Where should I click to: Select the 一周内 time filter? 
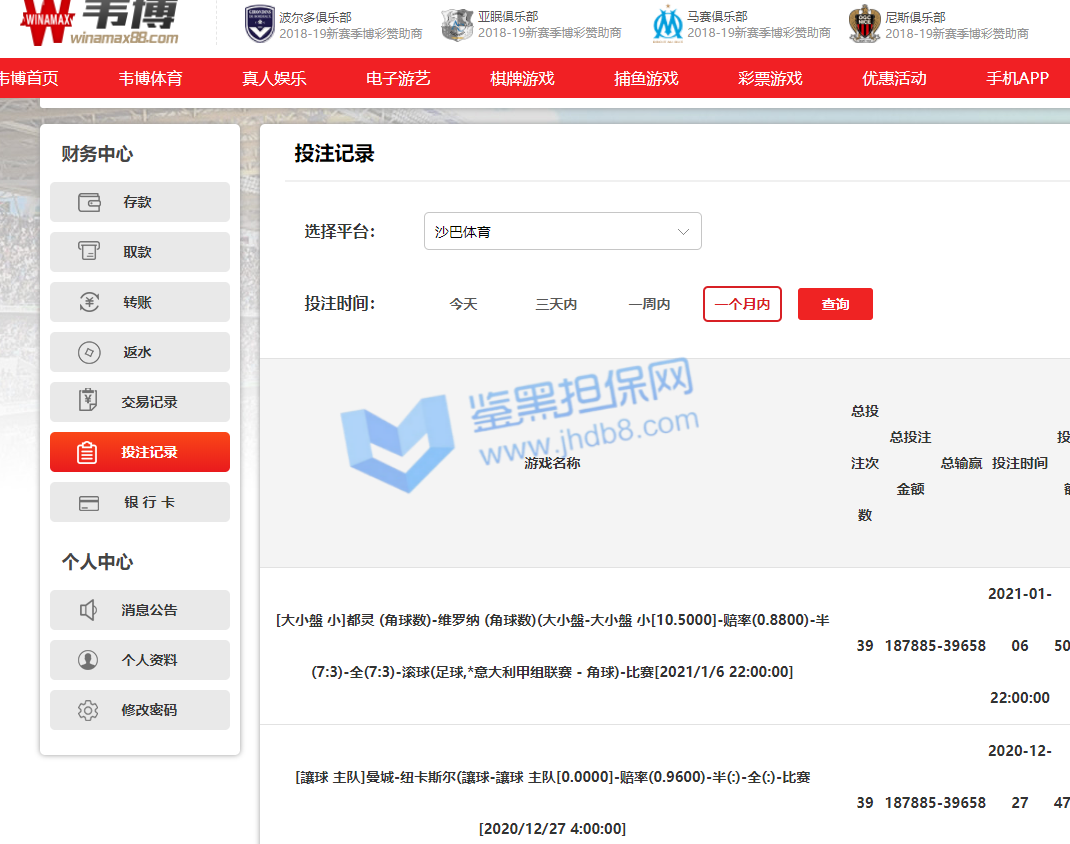point(649,304)
